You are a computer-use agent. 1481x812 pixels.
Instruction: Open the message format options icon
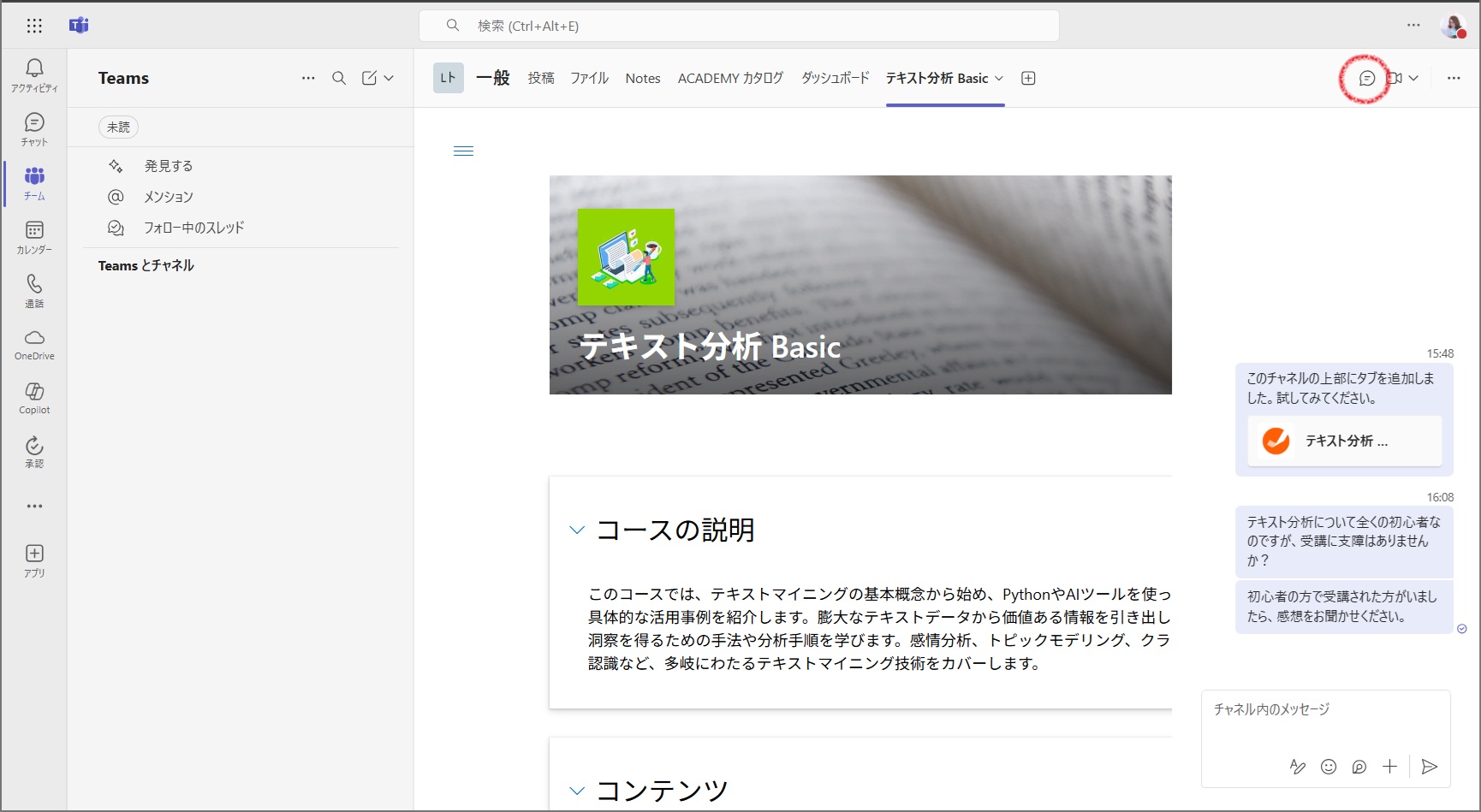[1298, 767]
